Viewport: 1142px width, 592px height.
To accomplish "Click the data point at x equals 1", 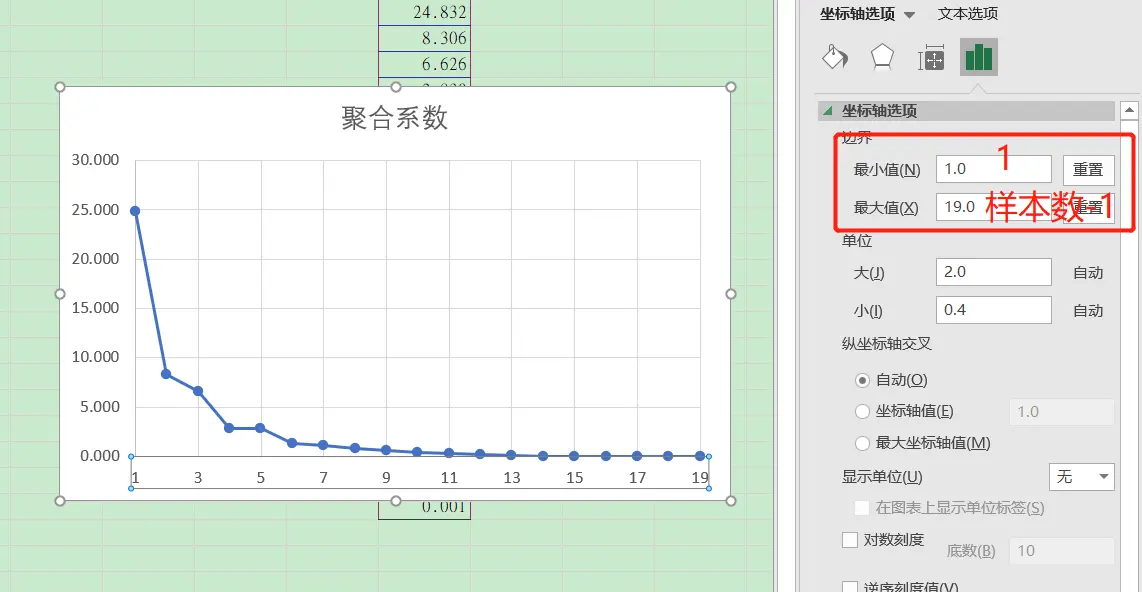I will pyautogui.click(x=135, y=210).
